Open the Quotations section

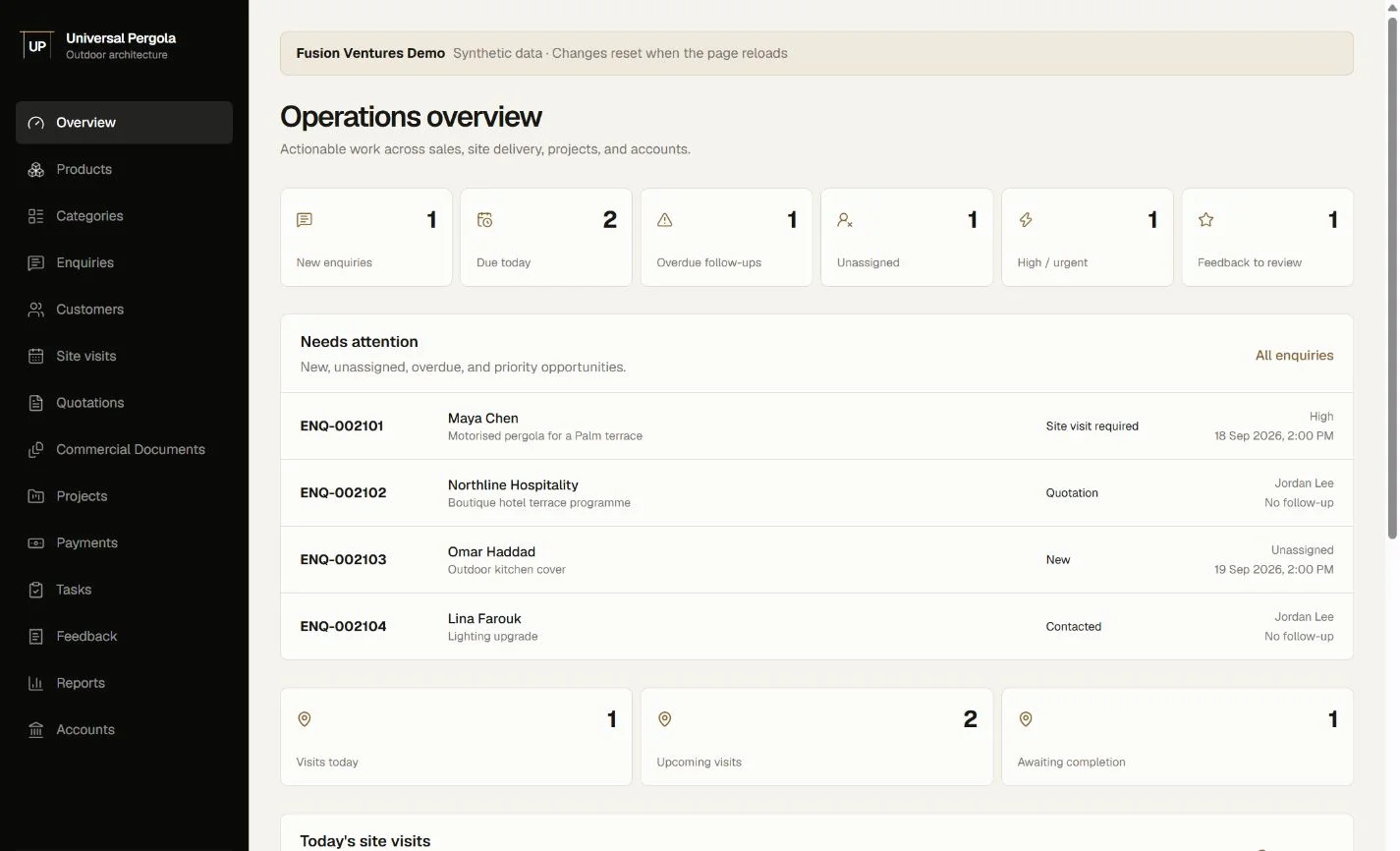[x=124, y=403]
